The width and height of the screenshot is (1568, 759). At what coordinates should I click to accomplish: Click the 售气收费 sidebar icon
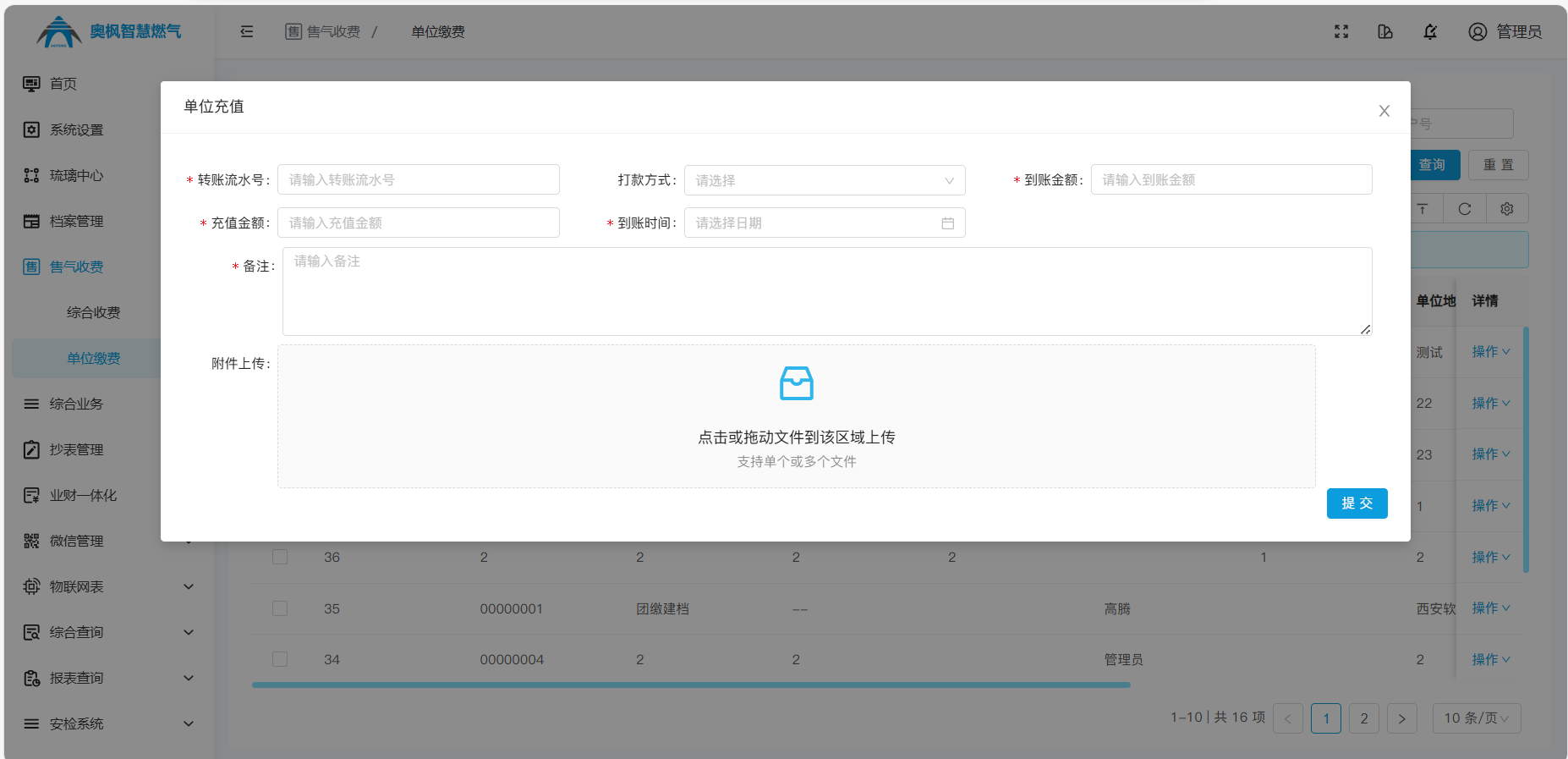[31, 267]
